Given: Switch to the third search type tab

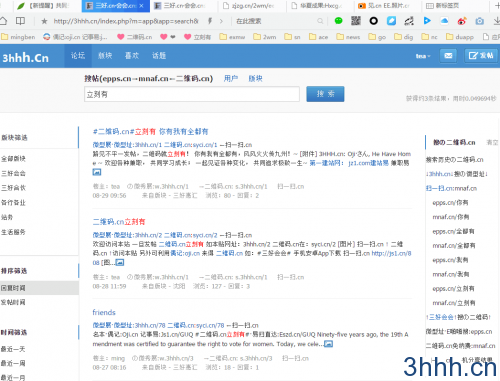Looking at the screenshot, I should (x=255, y=78).
